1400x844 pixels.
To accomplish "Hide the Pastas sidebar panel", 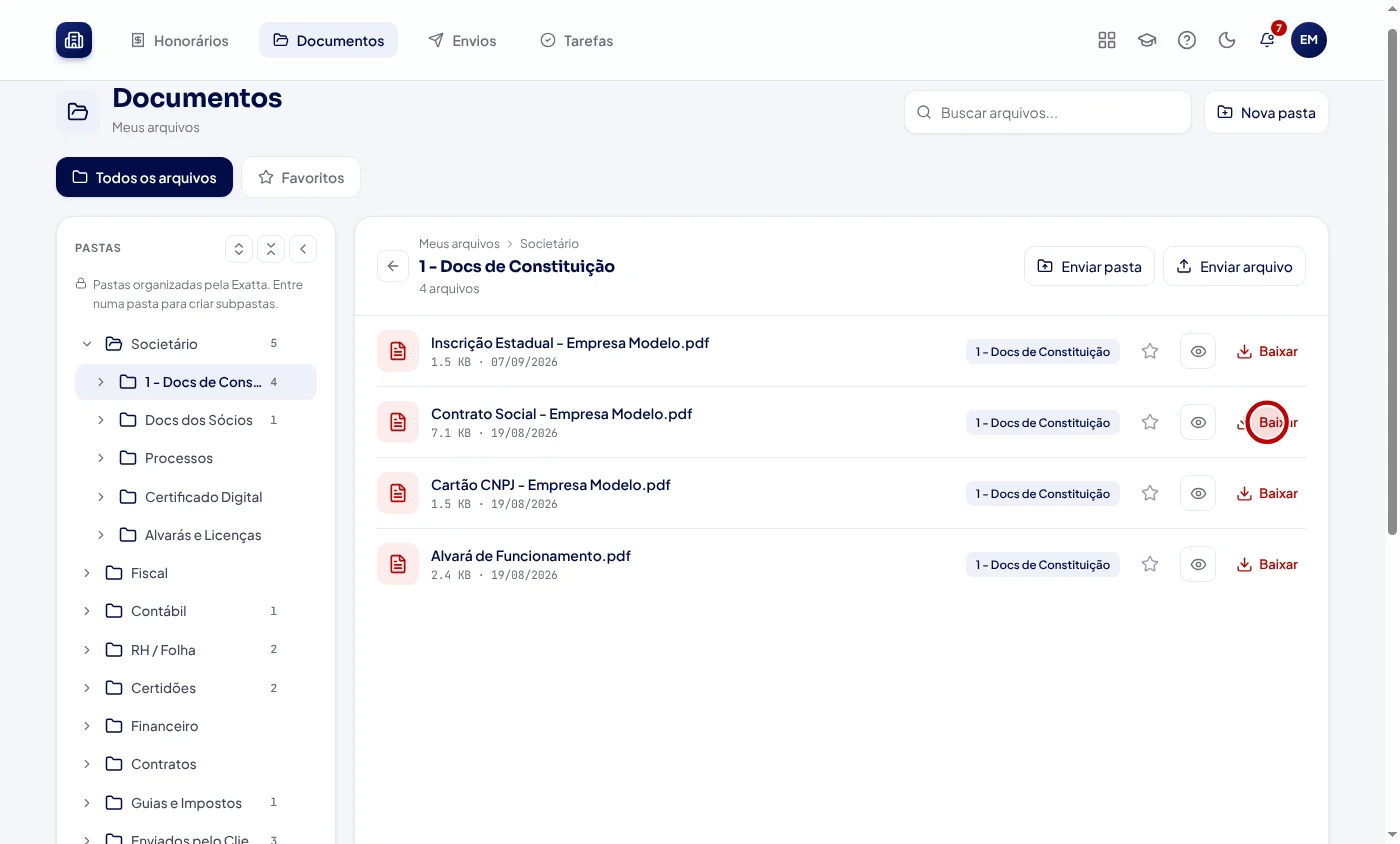I will click(x=303, y=248).
